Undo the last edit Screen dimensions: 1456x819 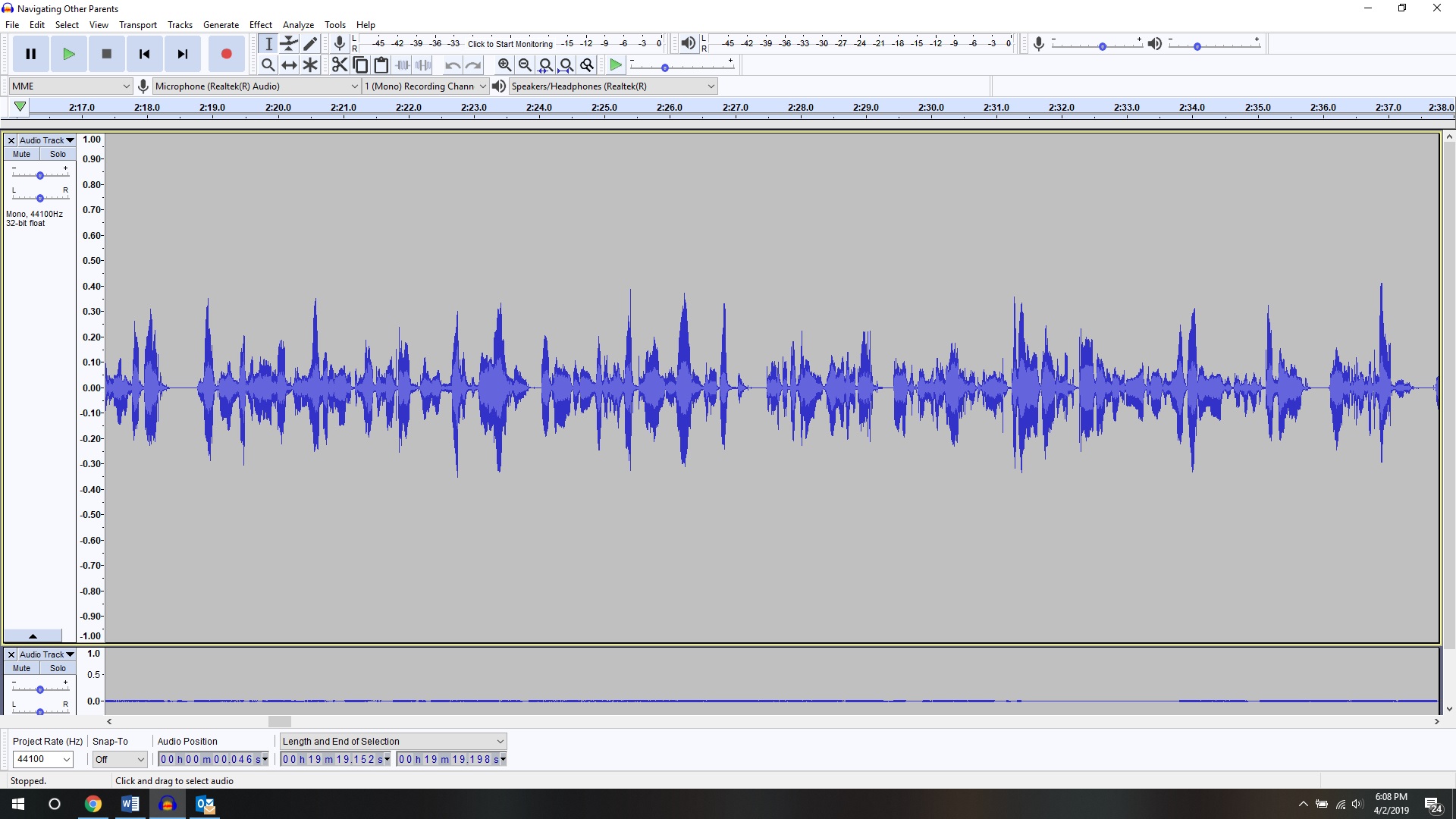tap(453, 64)
